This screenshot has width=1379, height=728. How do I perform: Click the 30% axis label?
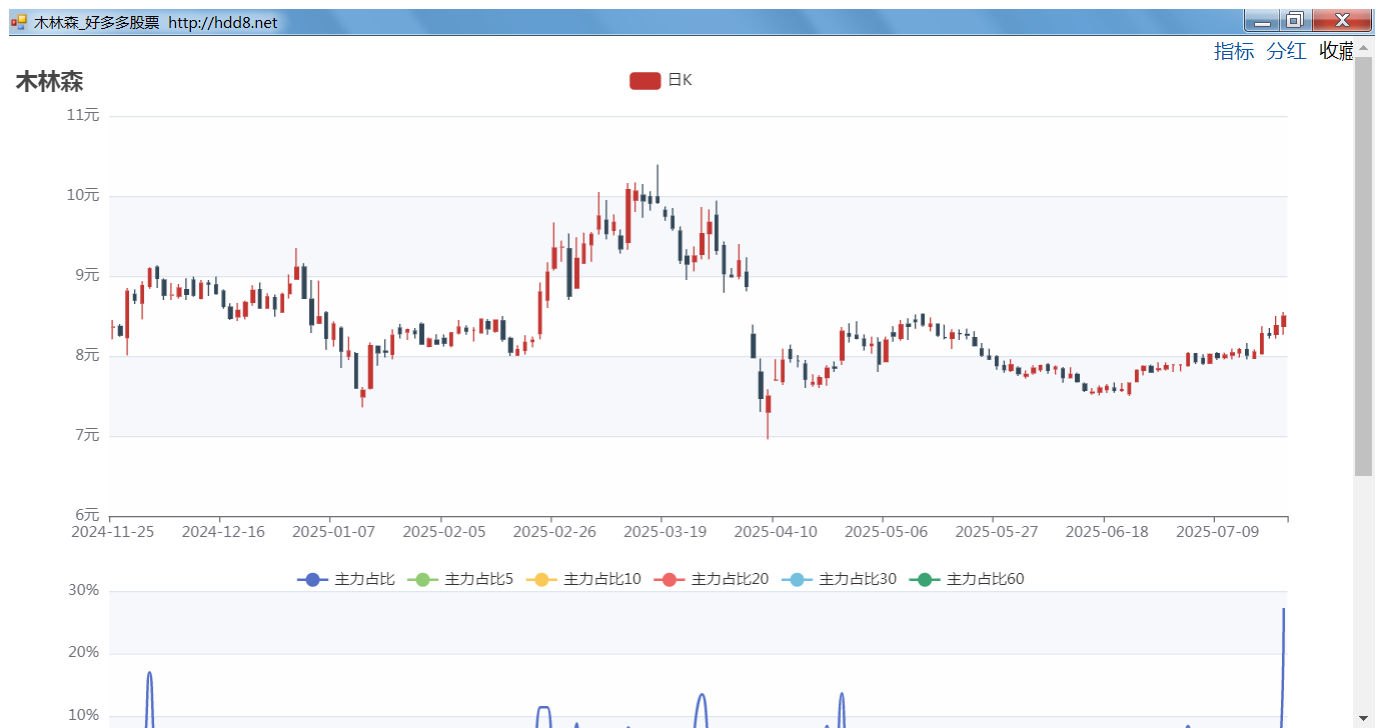tap(83, 590)
